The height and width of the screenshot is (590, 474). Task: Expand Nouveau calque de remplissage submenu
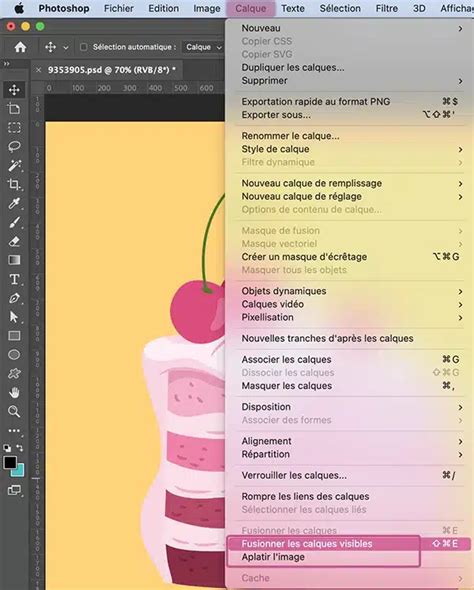point(460,184)
